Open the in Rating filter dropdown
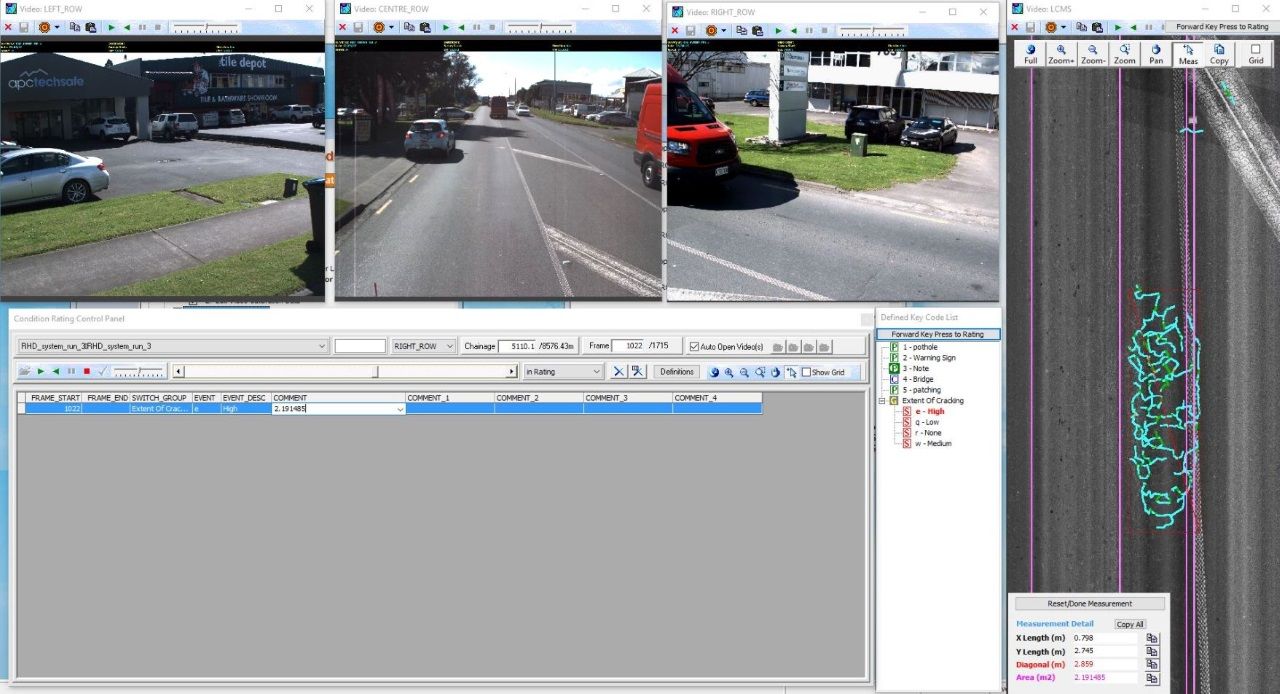This screenshot has height=694, width=1280. (x=597, y=372)
